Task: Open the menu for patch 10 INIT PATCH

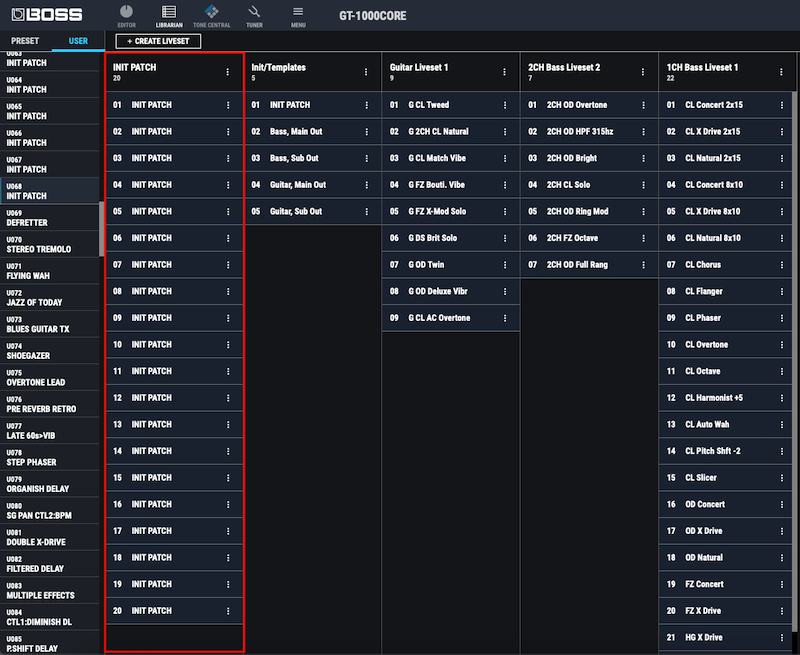Action: [x=228, y=345]
